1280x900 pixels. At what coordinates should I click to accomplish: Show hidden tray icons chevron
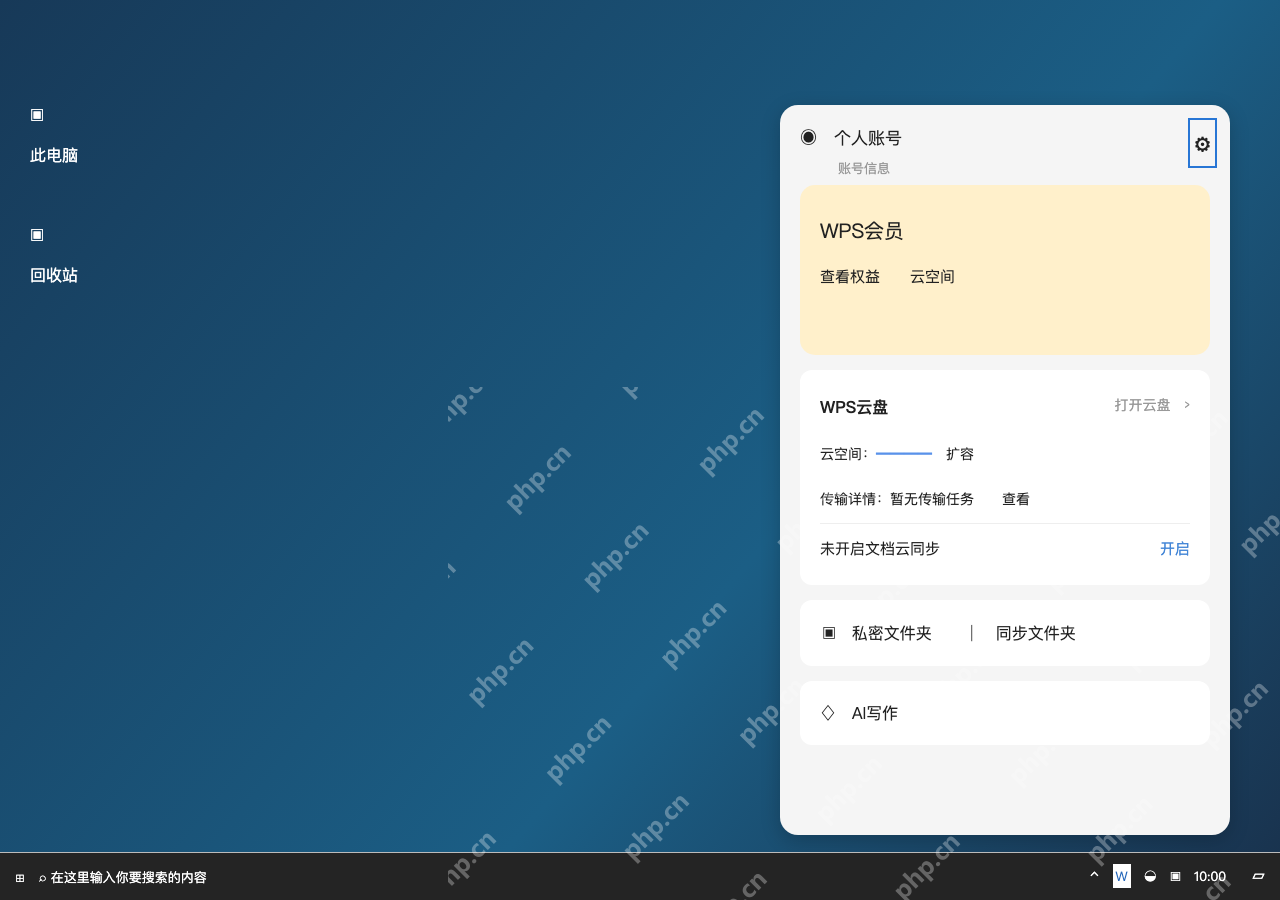coord(1094,875)
